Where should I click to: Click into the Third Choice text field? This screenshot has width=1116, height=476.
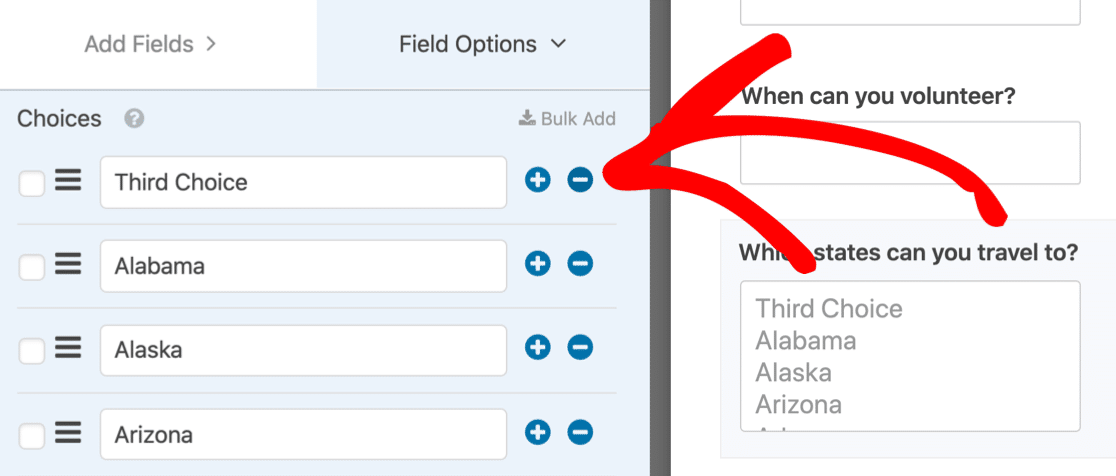click(x=303, y=182)
